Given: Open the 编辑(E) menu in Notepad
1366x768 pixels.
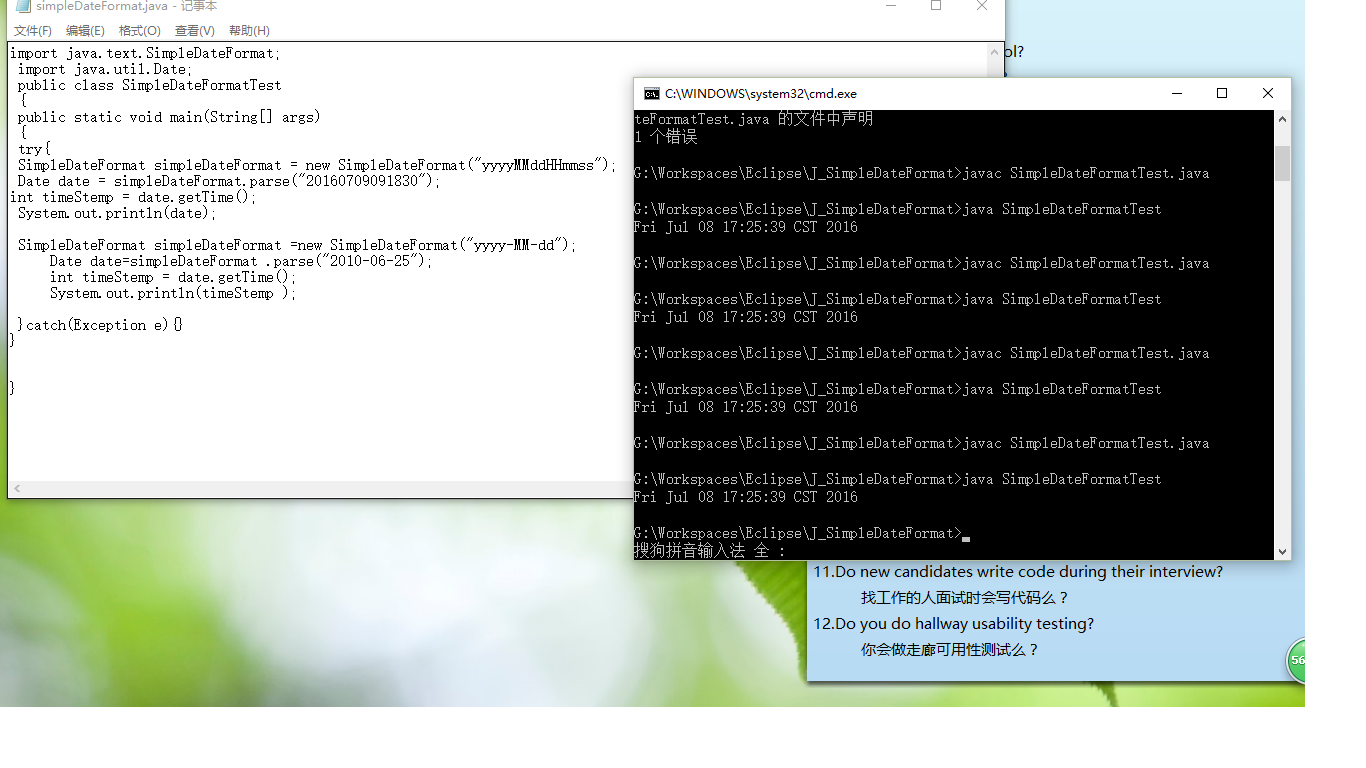Looking at the screenshot, I should [x=85, y=31].
